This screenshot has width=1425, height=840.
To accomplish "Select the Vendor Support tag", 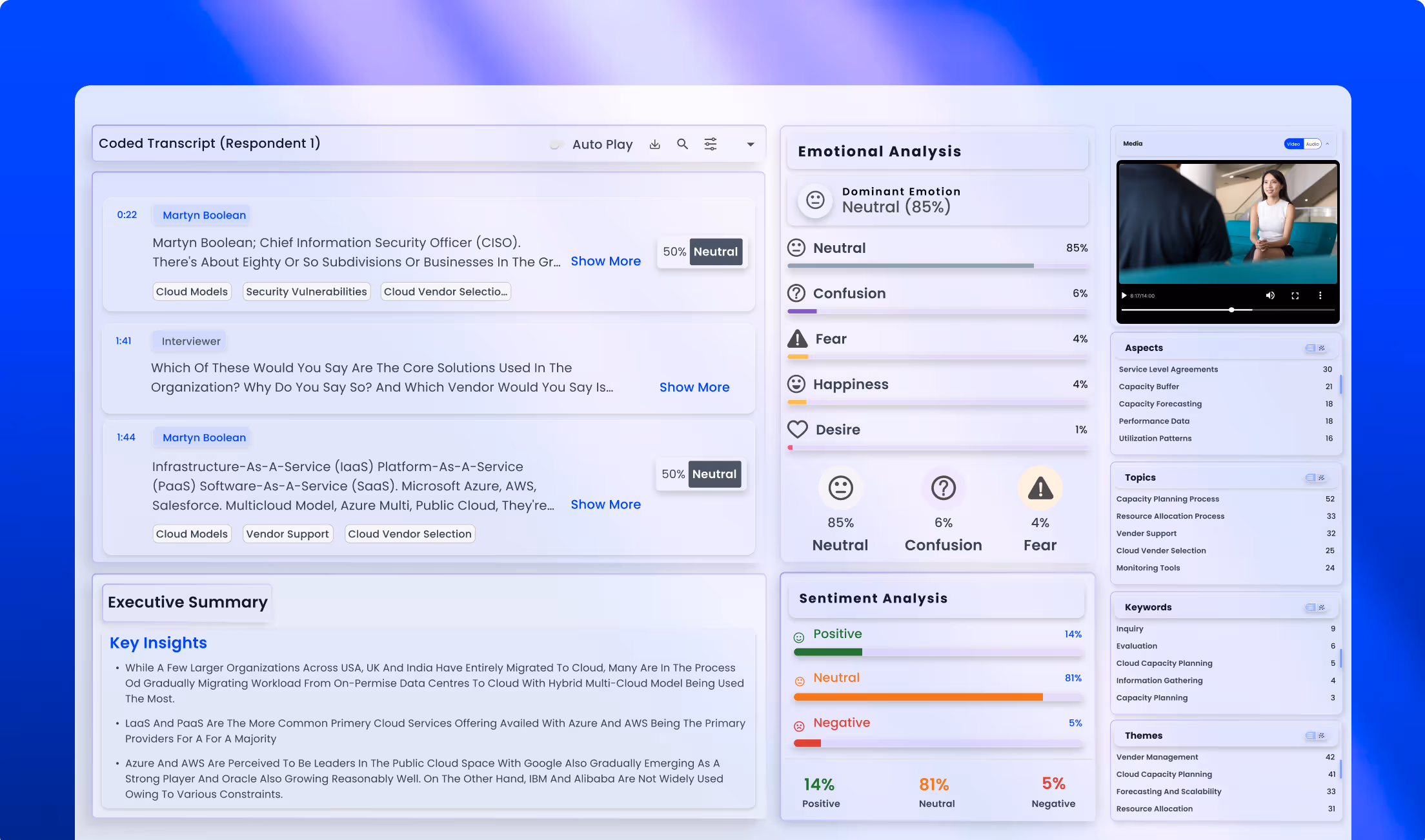I will (287, 534).
